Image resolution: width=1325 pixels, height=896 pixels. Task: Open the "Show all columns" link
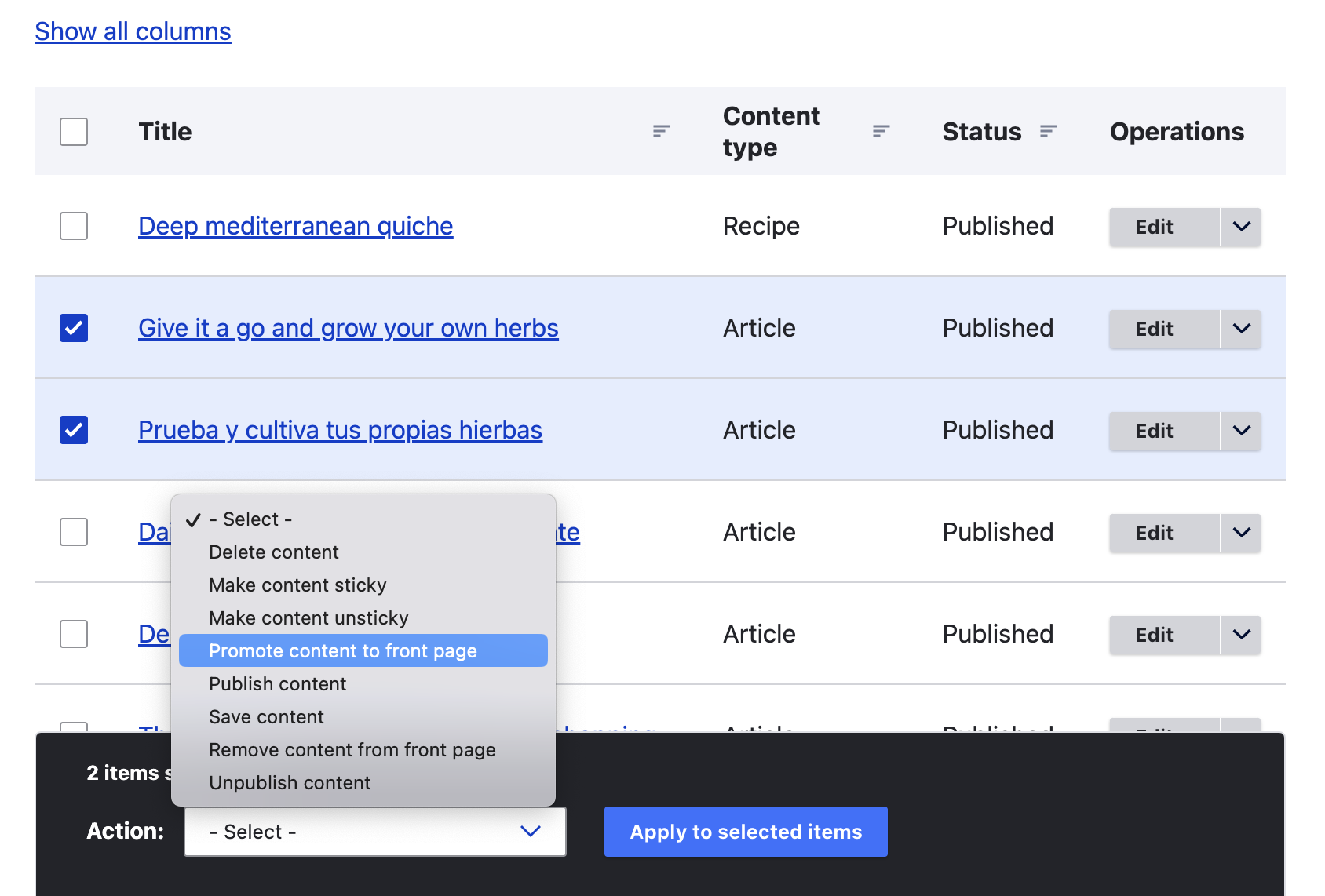click(x=132, y=31)
